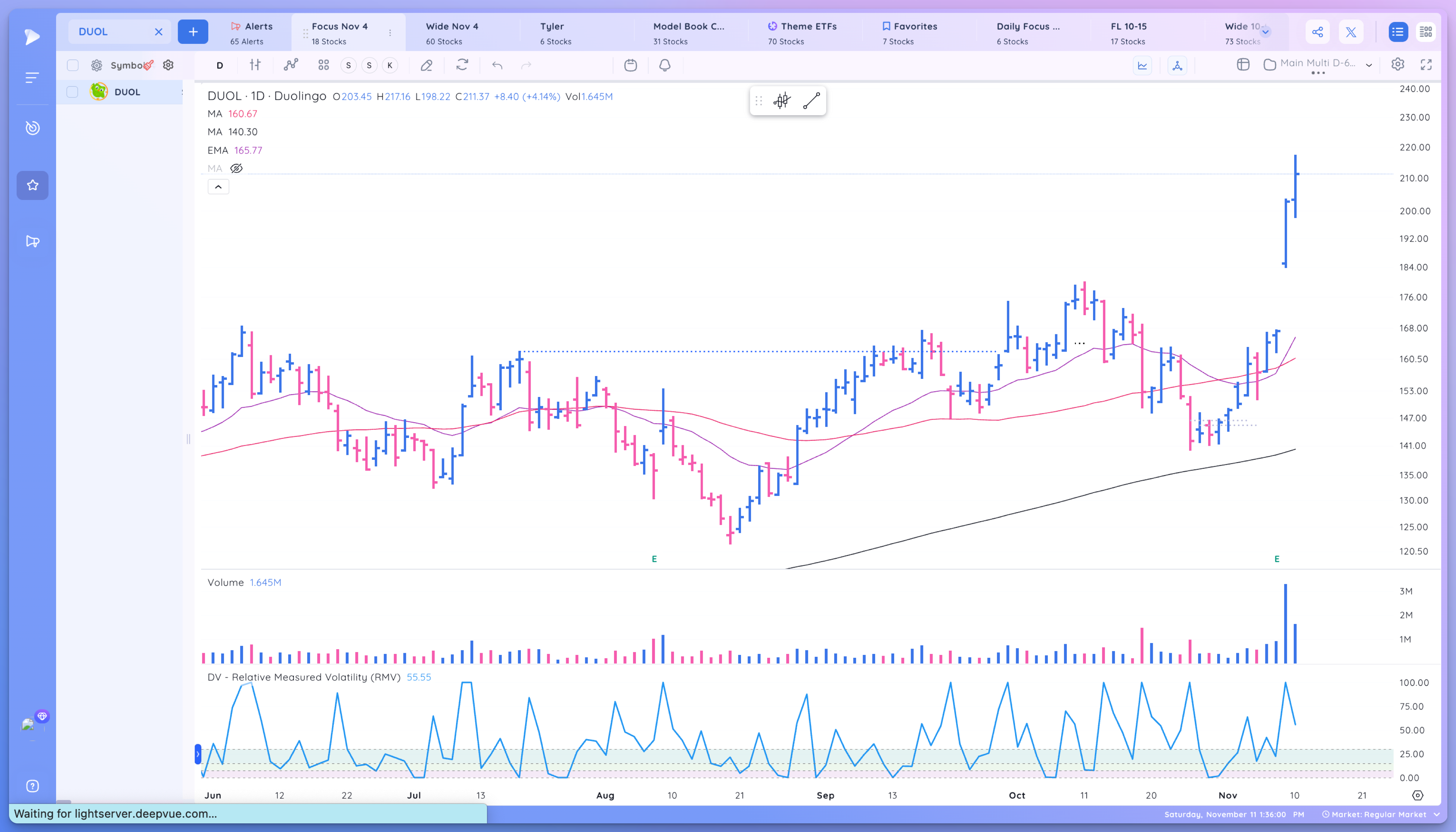Click the August earnings E marker
The width and height of the screenshot is (1456, 832).
coord(654,559)
